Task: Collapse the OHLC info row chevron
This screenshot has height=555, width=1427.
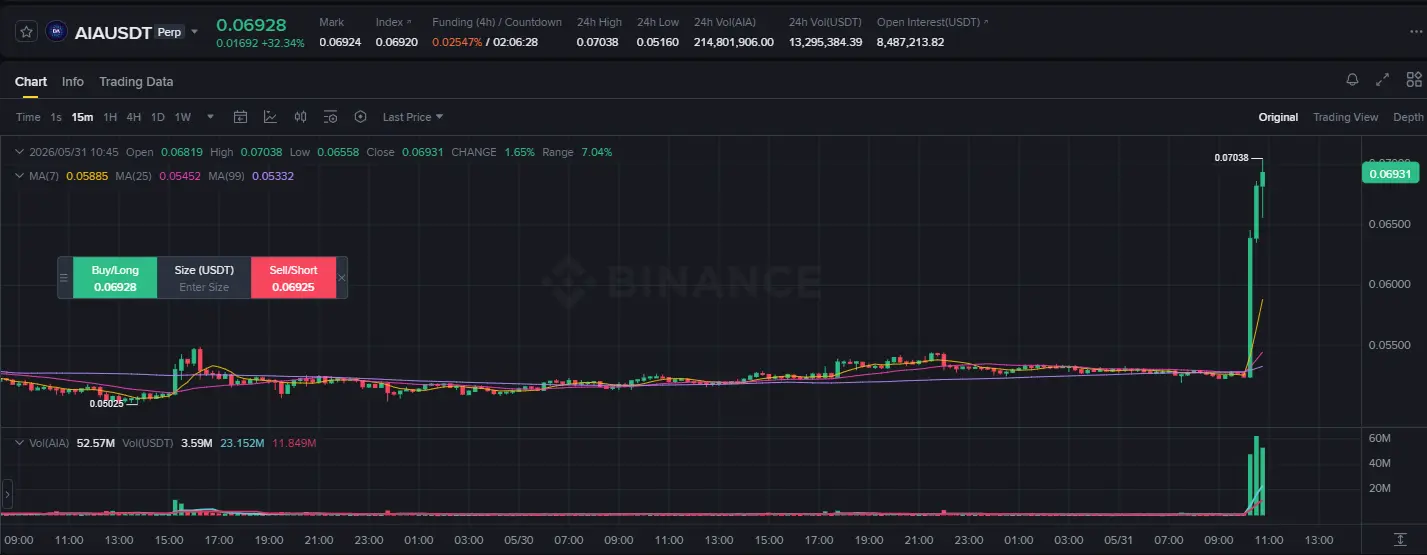Action: coord(21,152)
